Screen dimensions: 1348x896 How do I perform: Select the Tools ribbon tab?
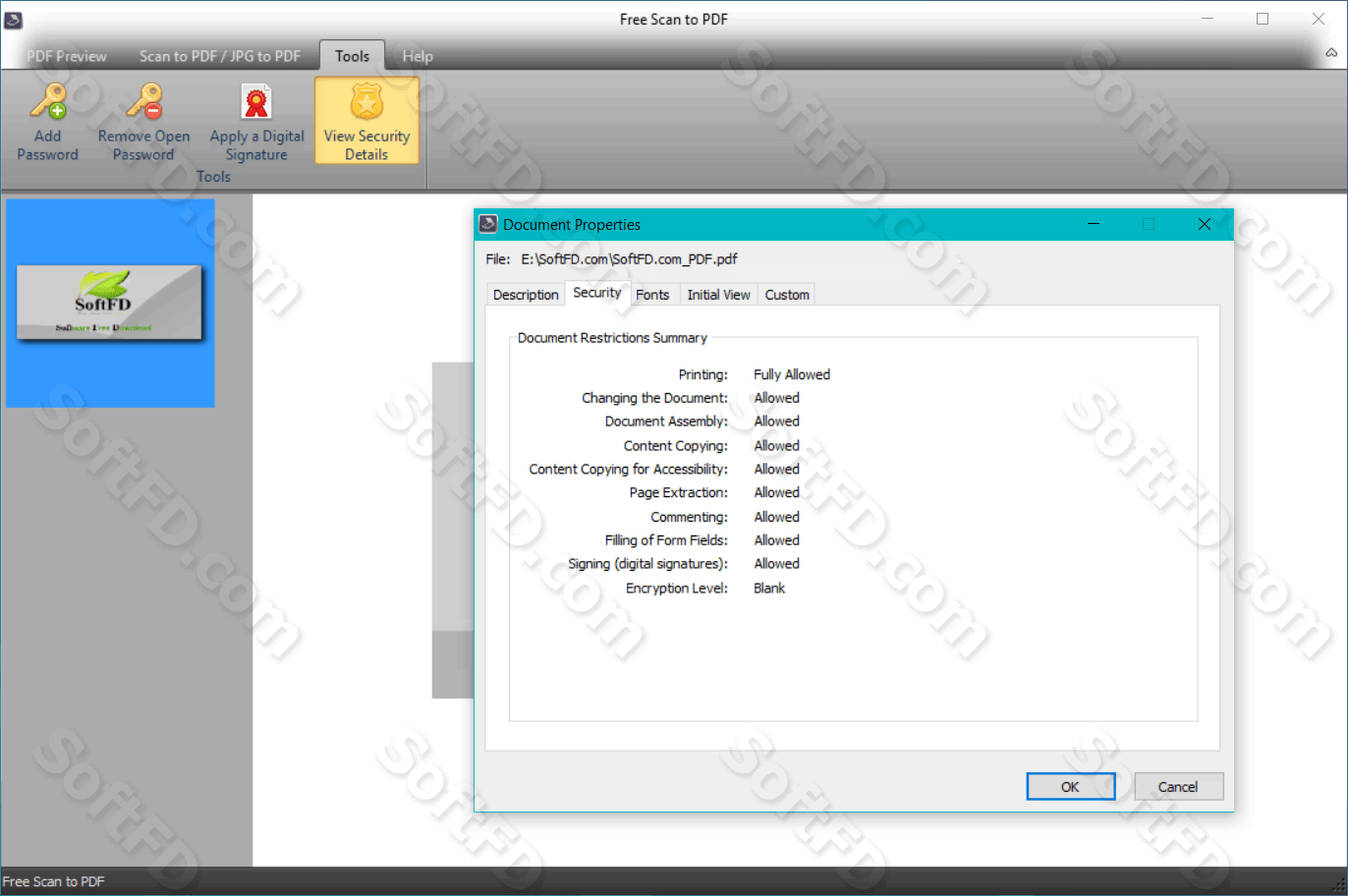pyautogui.click(x=352, y=56)
